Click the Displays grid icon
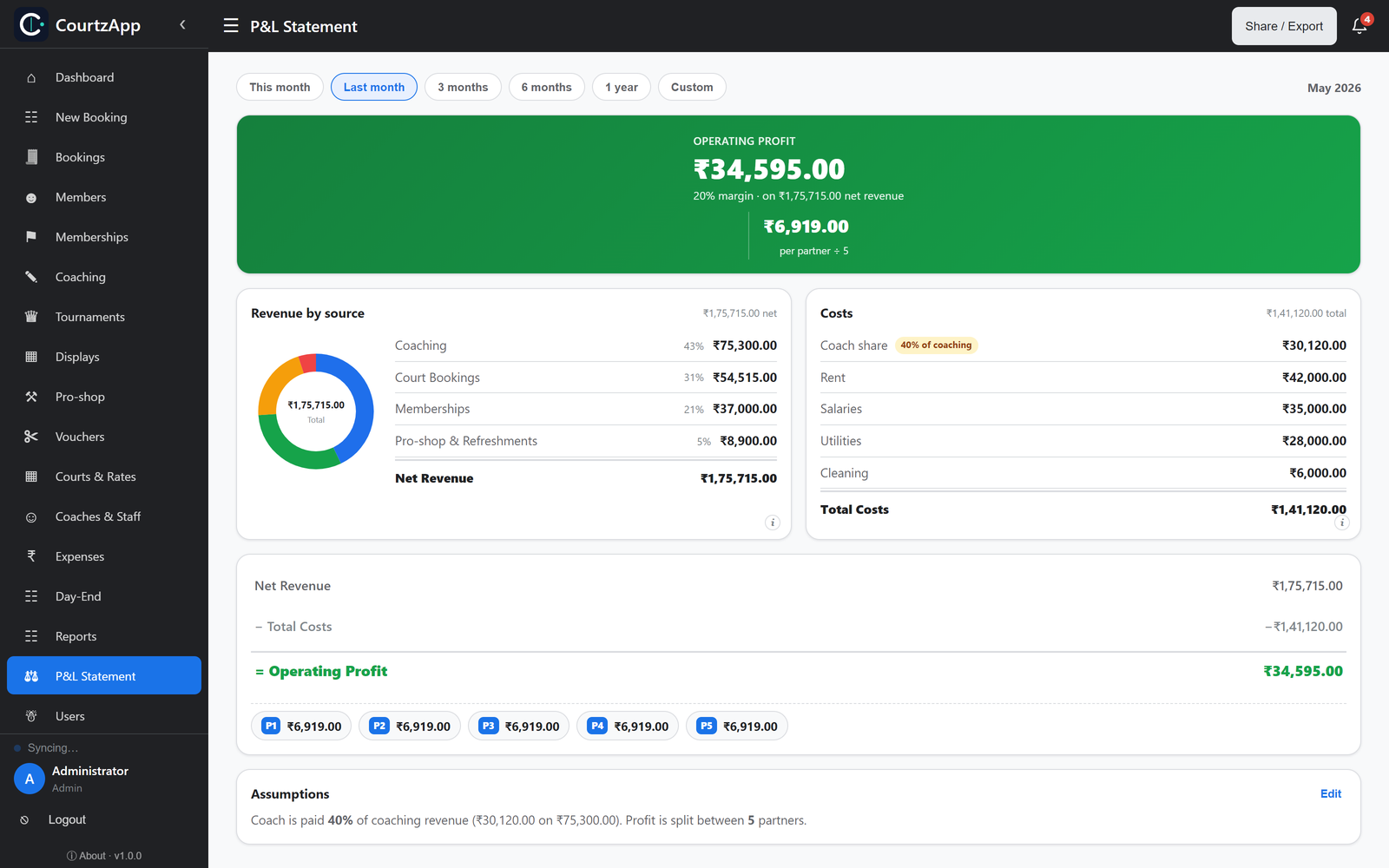Screen dimensions: 1389x868 click(x=31, y=357)
